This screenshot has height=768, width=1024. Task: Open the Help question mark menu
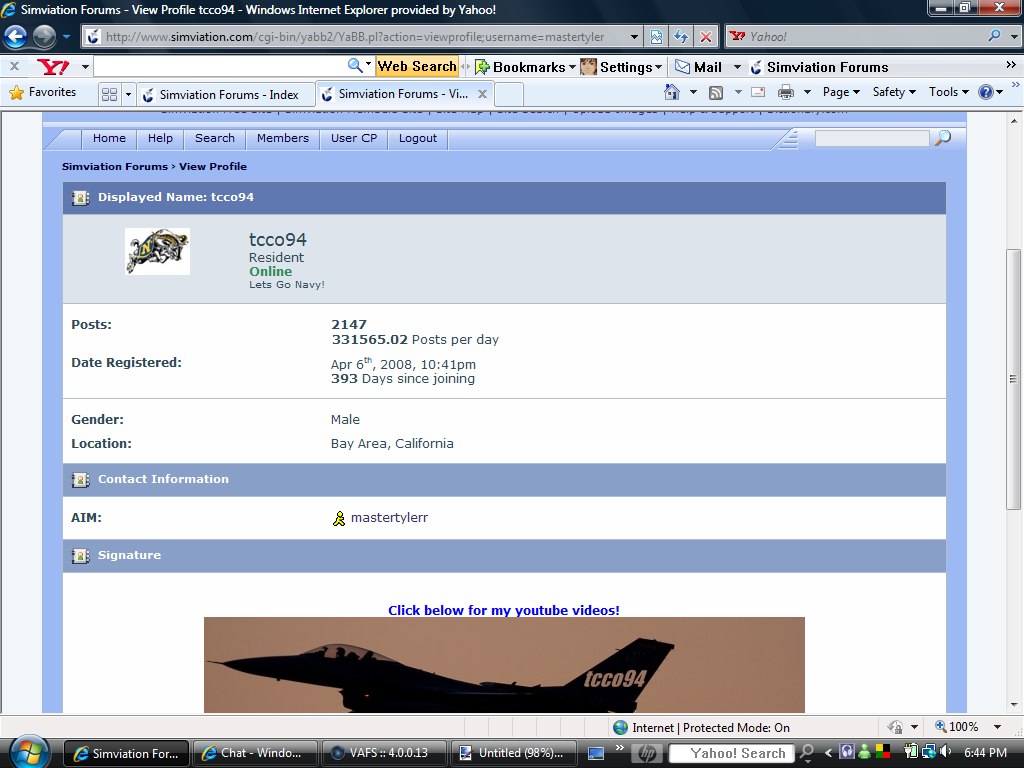click(990, 92)
